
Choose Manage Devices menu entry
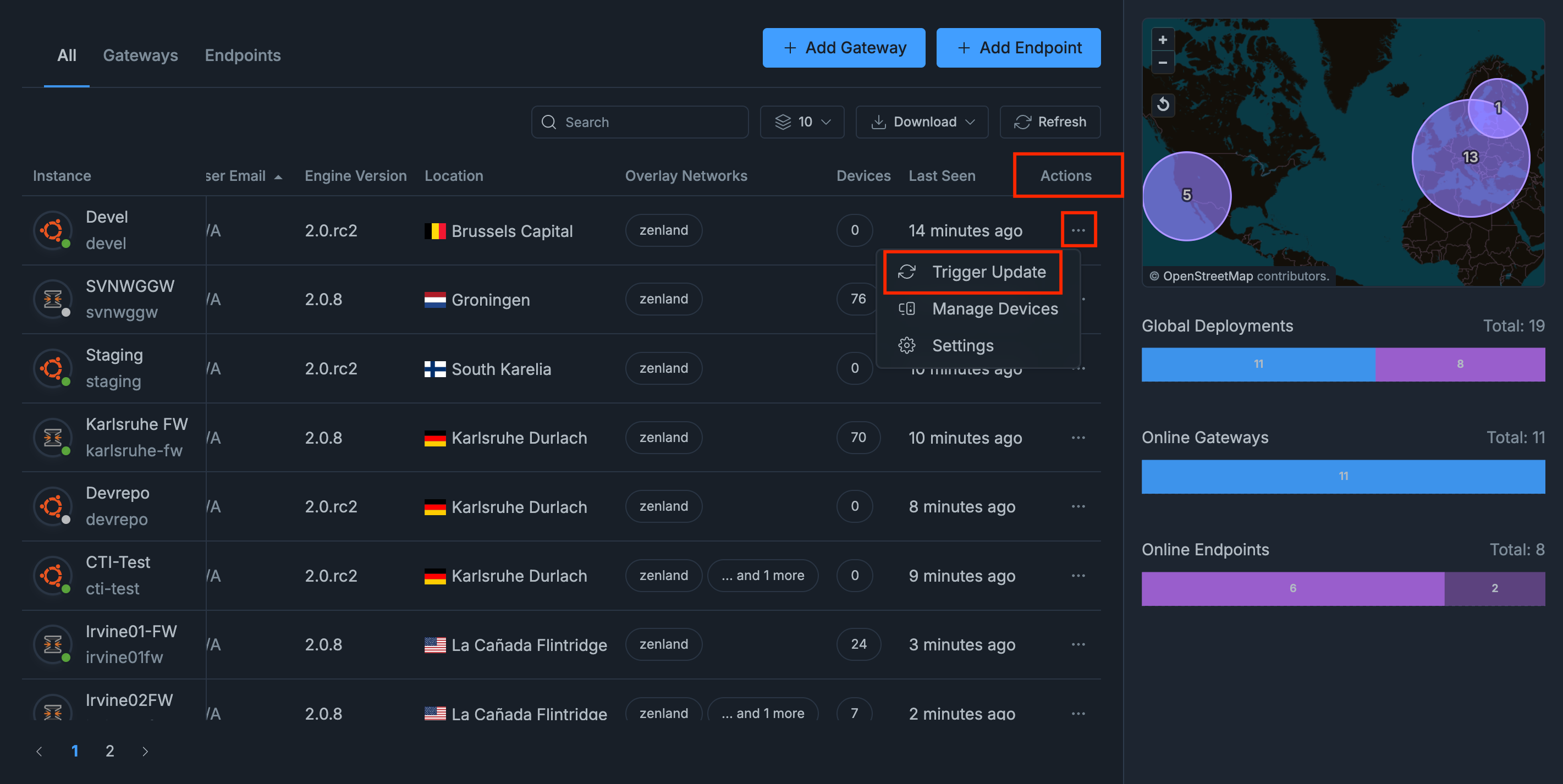(x=994, y=308)
